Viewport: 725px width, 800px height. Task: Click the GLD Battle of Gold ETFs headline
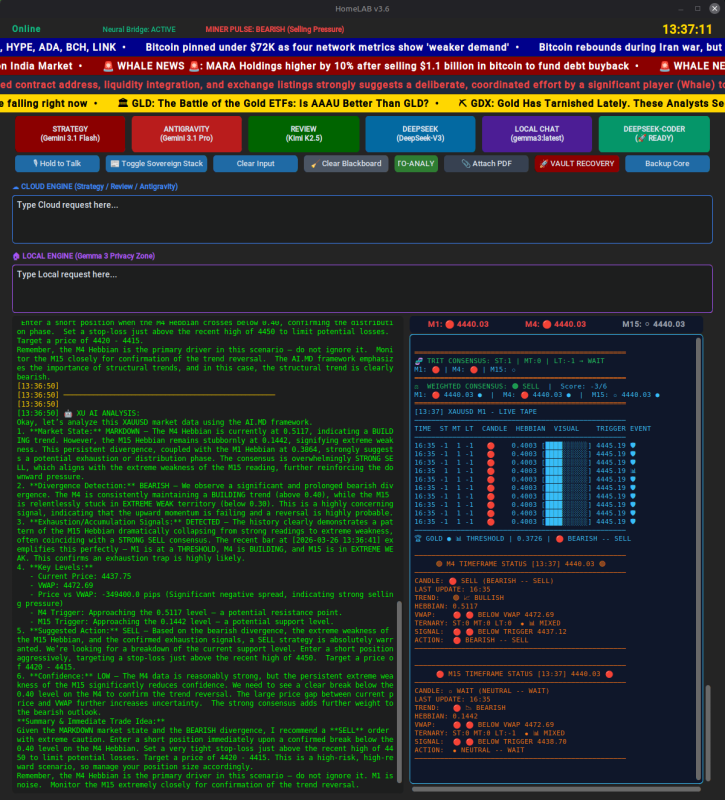click(x=273, y=104)
